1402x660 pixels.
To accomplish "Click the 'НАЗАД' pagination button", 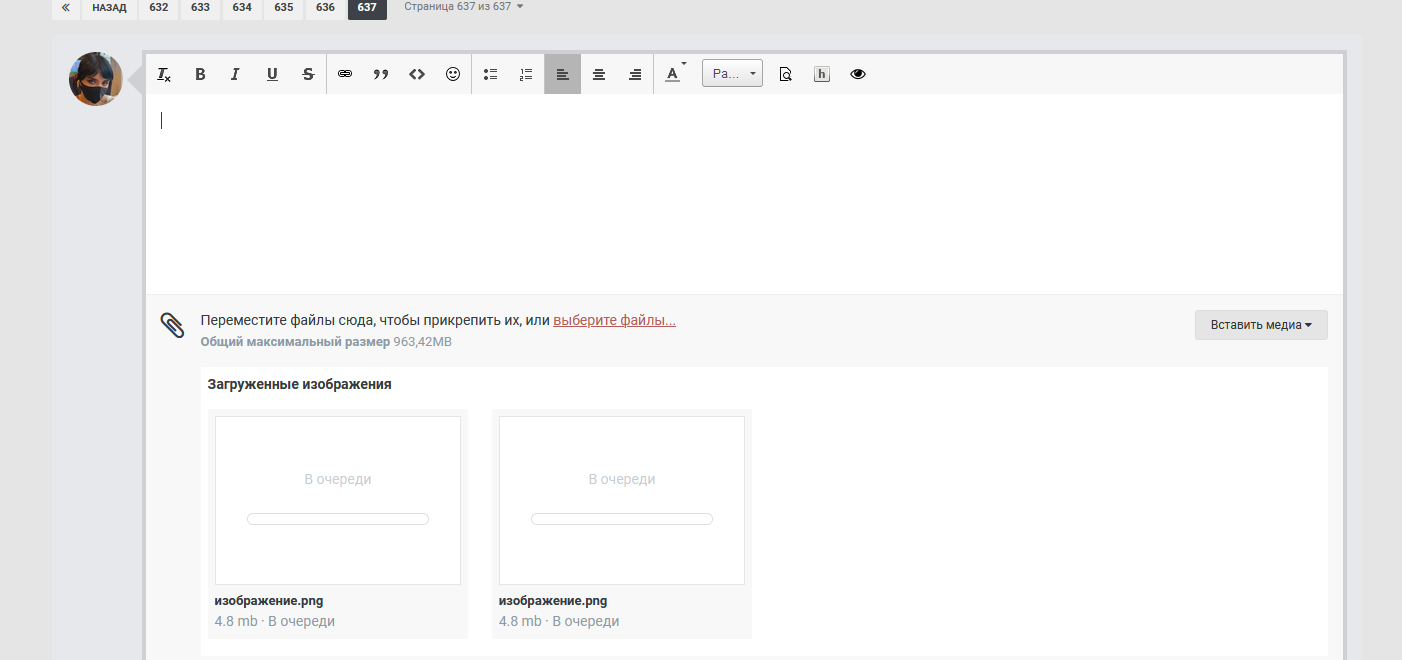I will [x=109, y=8].
